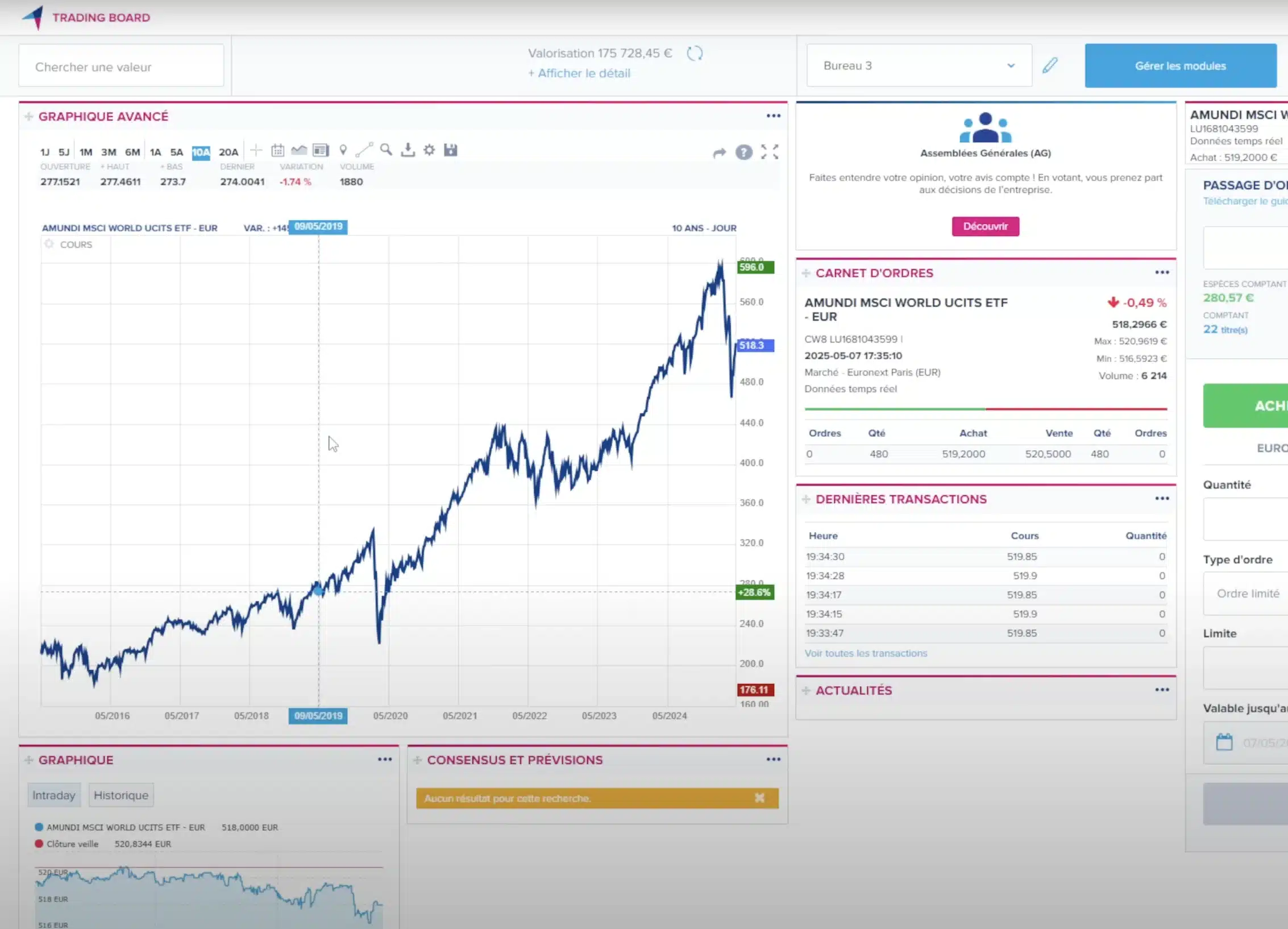1288x929 pixels.
Task: Open Graphique Avancé three-dot menu
Action: pos(773,116)
